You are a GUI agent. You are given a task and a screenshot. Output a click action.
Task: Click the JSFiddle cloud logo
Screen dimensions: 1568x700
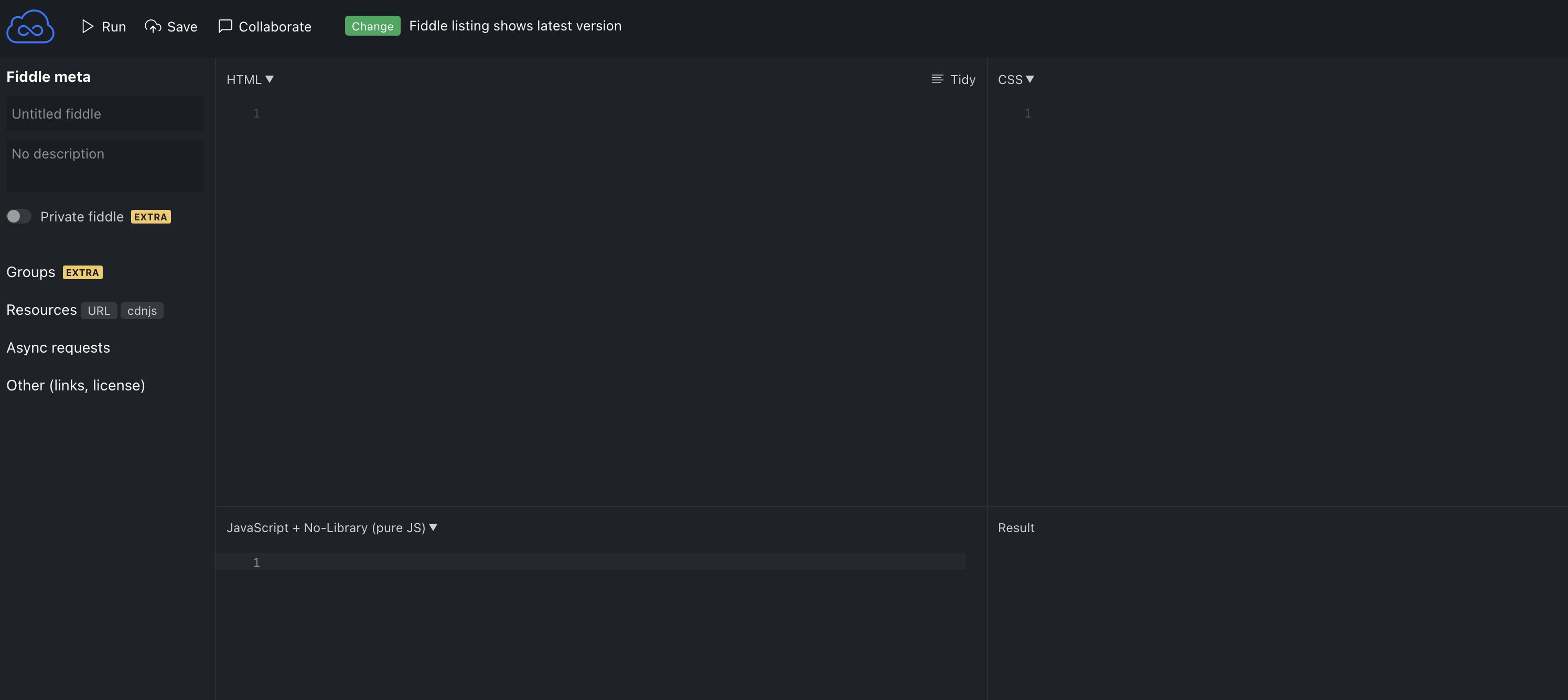click(x=30, y=27)
